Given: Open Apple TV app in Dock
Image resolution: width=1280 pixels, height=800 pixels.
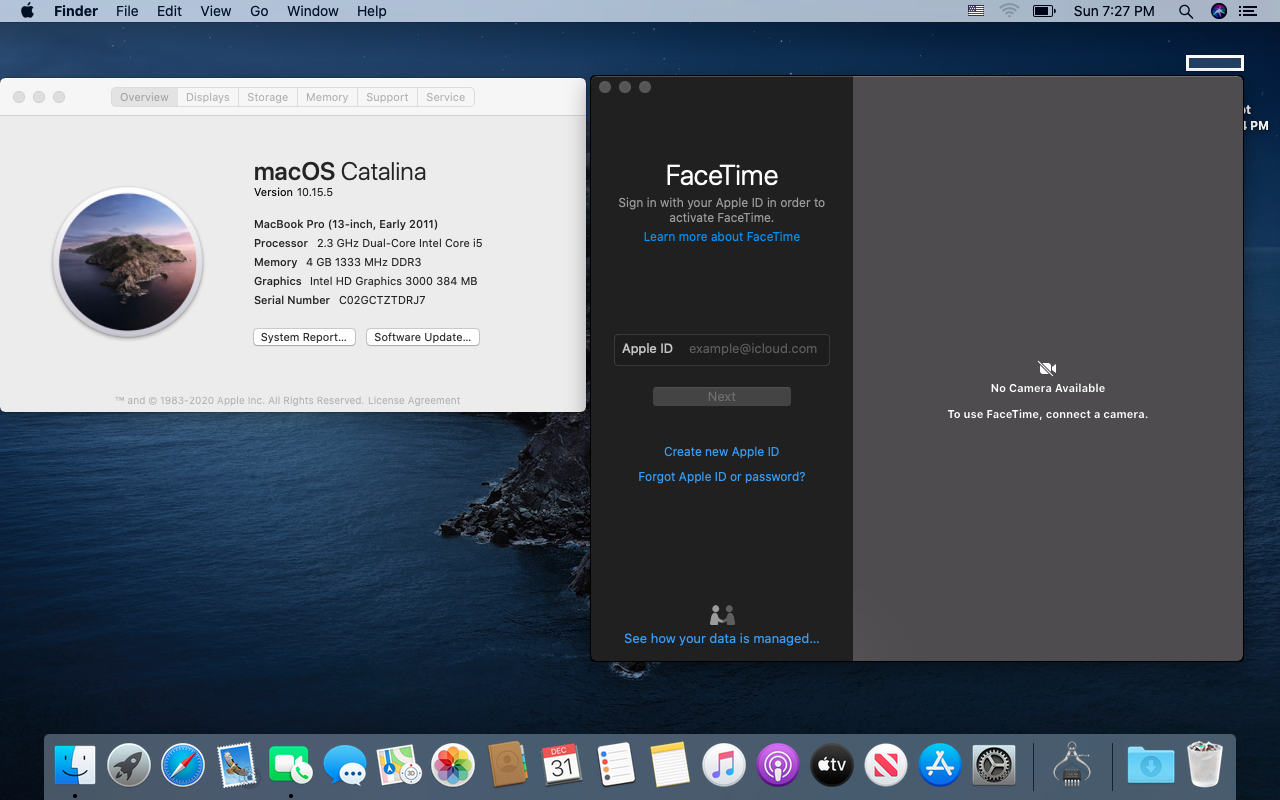Looking at the screenshot, I should coord(831,766).
